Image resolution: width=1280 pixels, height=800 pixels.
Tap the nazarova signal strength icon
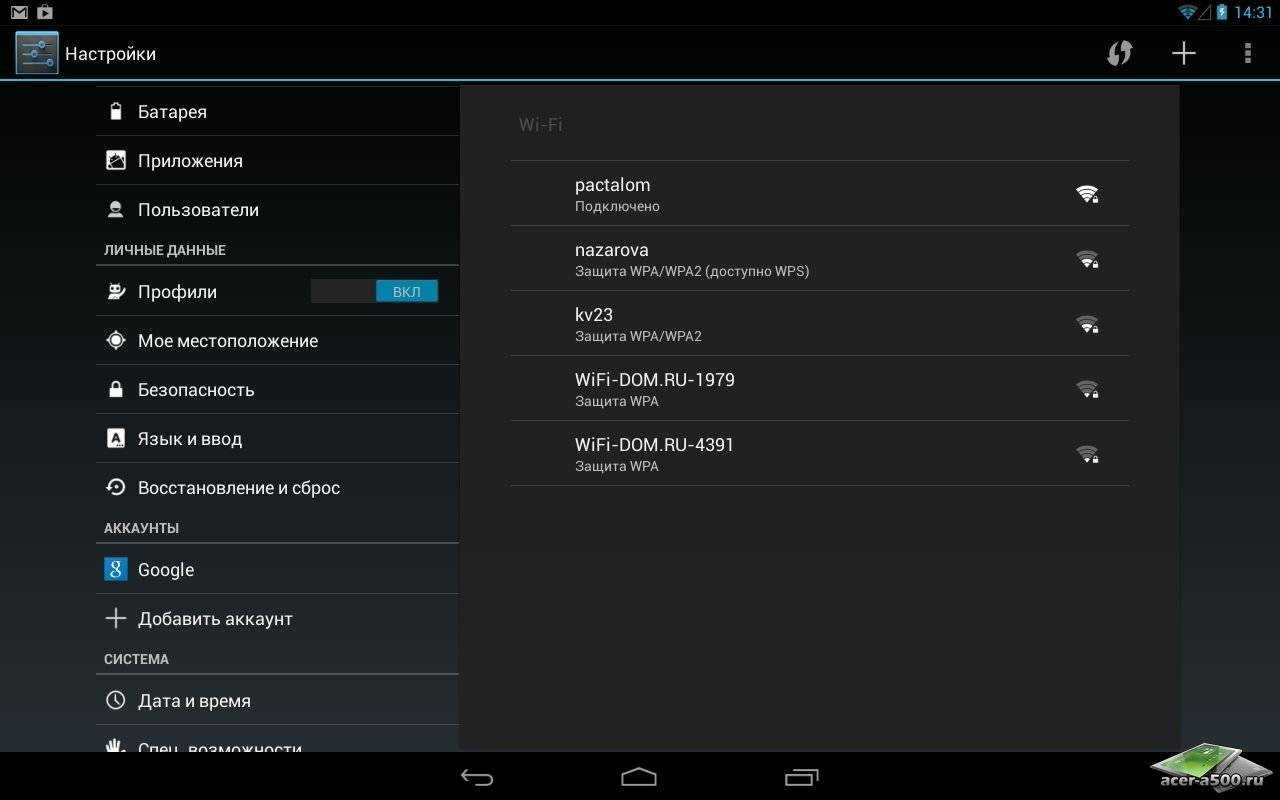coord(1087,259)
